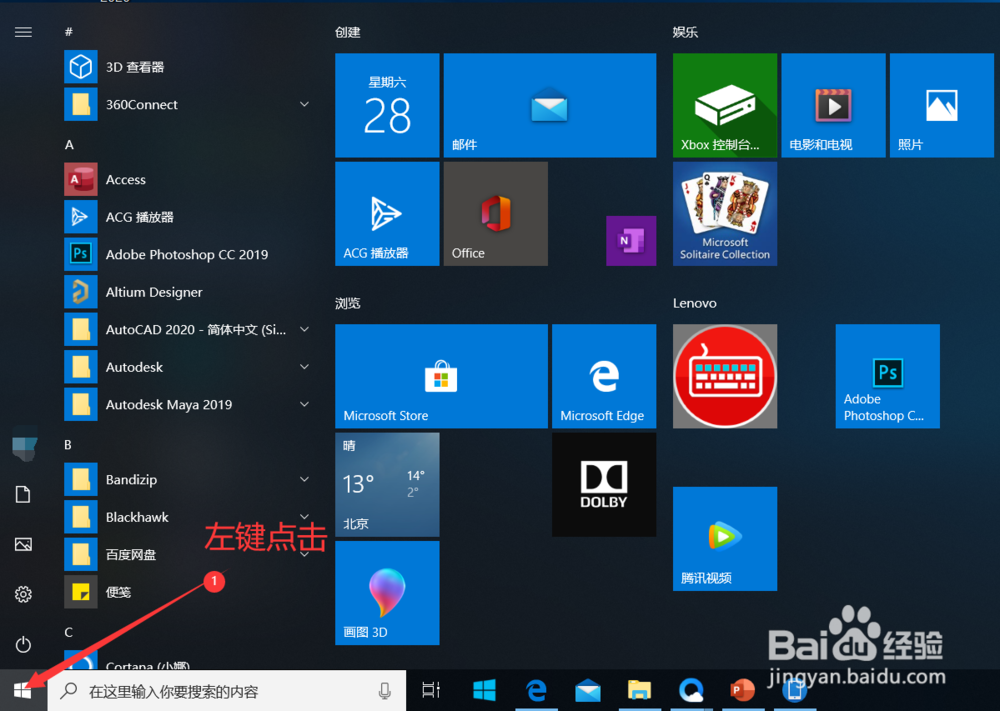Open Documents icon in left rail
Viewport: 1000px width, 711px height.
[23, 494]
